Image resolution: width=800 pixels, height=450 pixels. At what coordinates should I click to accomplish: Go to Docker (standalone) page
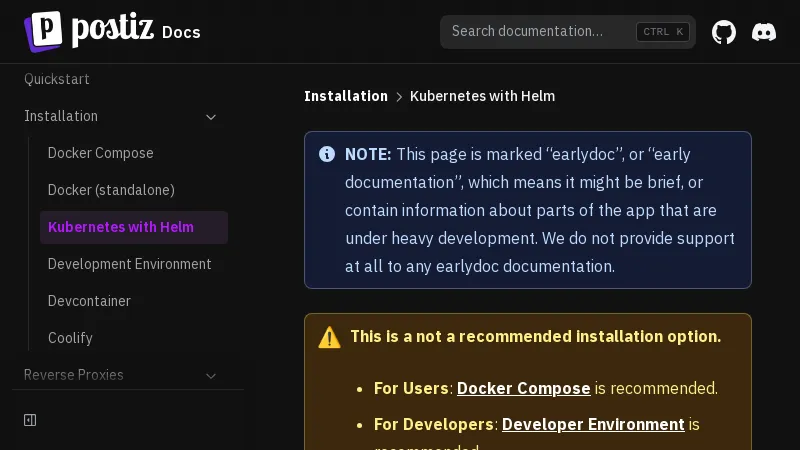111,190
